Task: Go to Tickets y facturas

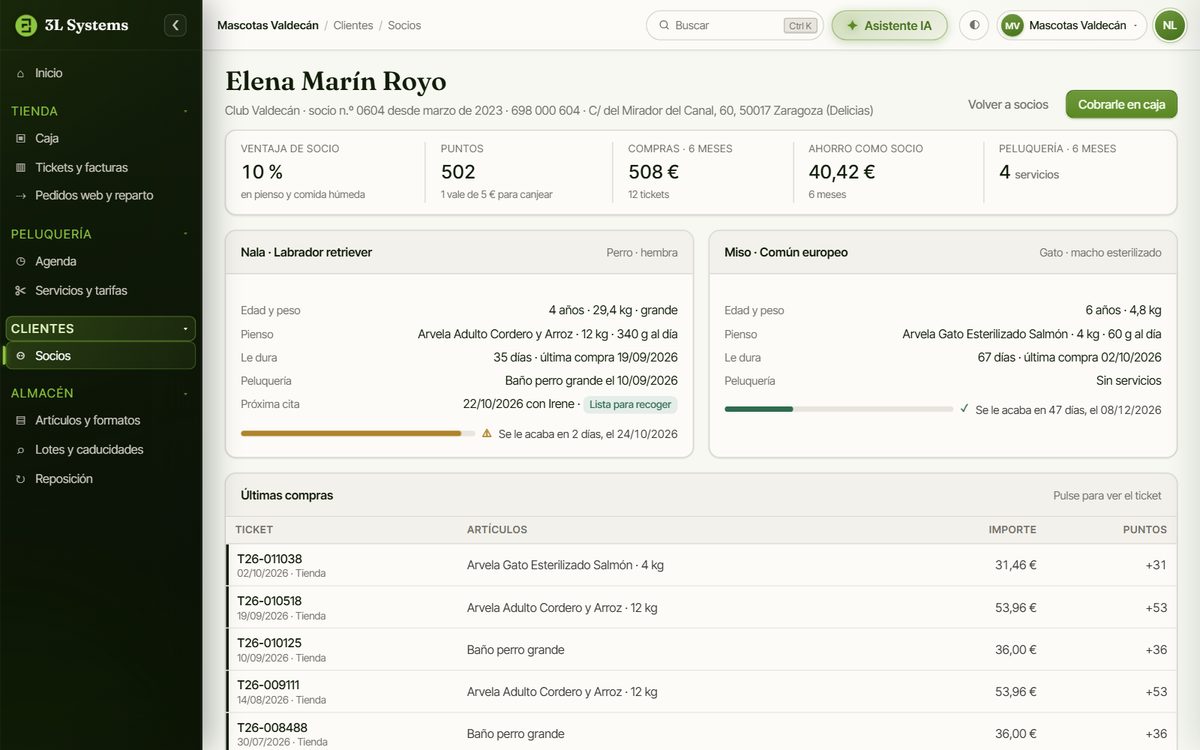Action: click(x=100, y=167)
